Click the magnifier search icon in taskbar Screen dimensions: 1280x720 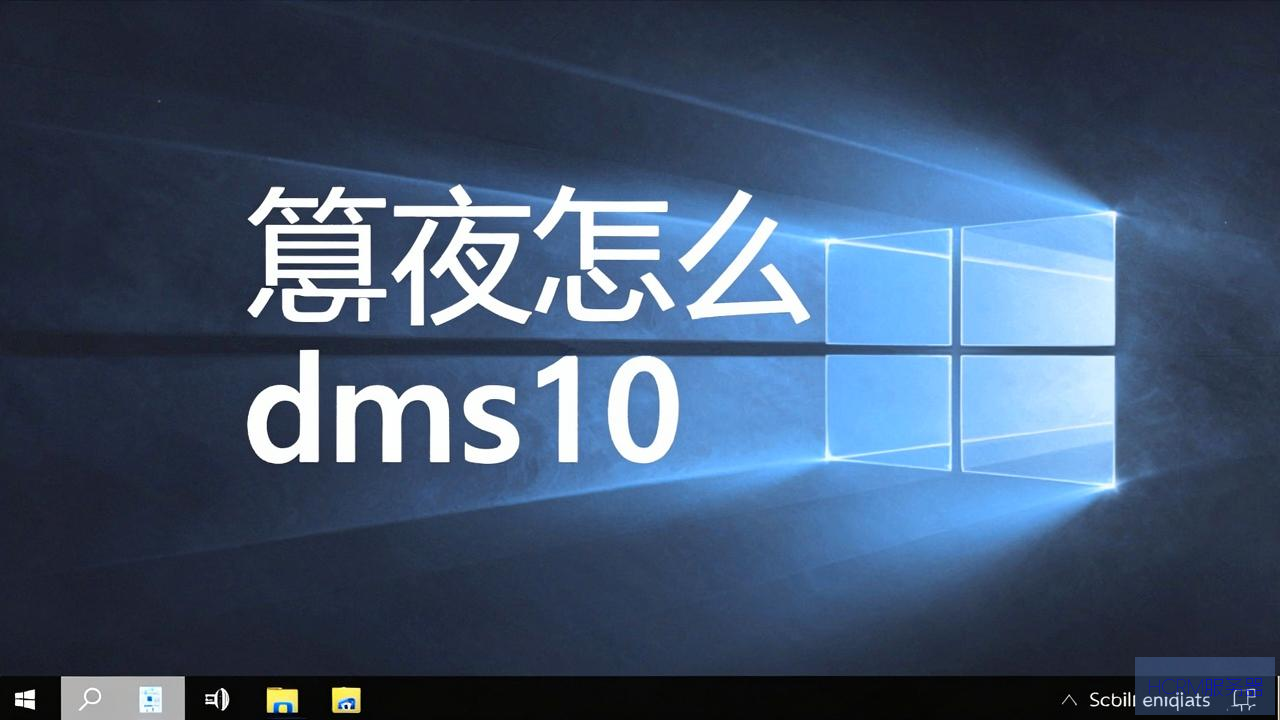click(90, 698)
